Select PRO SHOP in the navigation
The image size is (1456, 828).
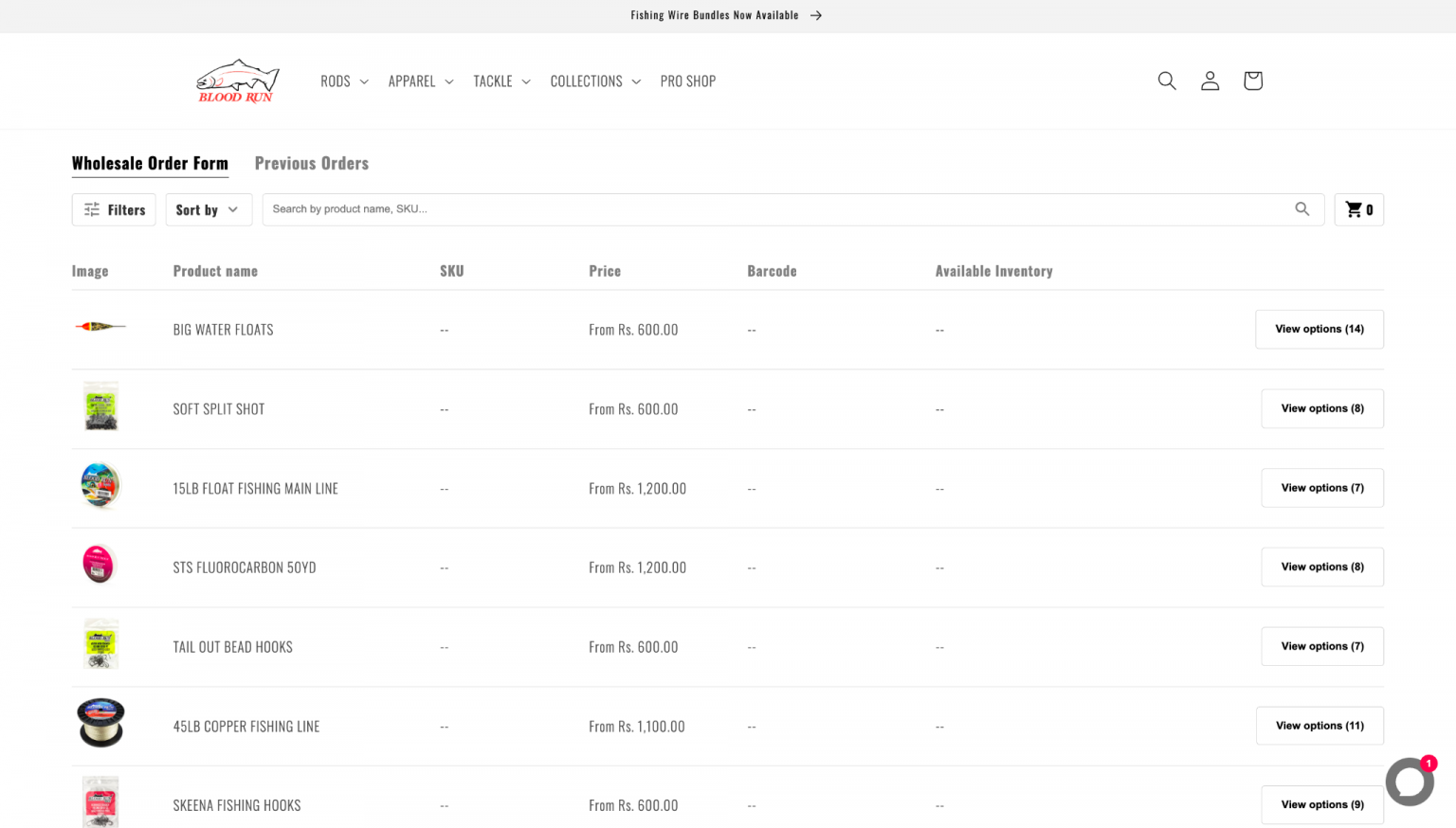(x=687, y=81)
